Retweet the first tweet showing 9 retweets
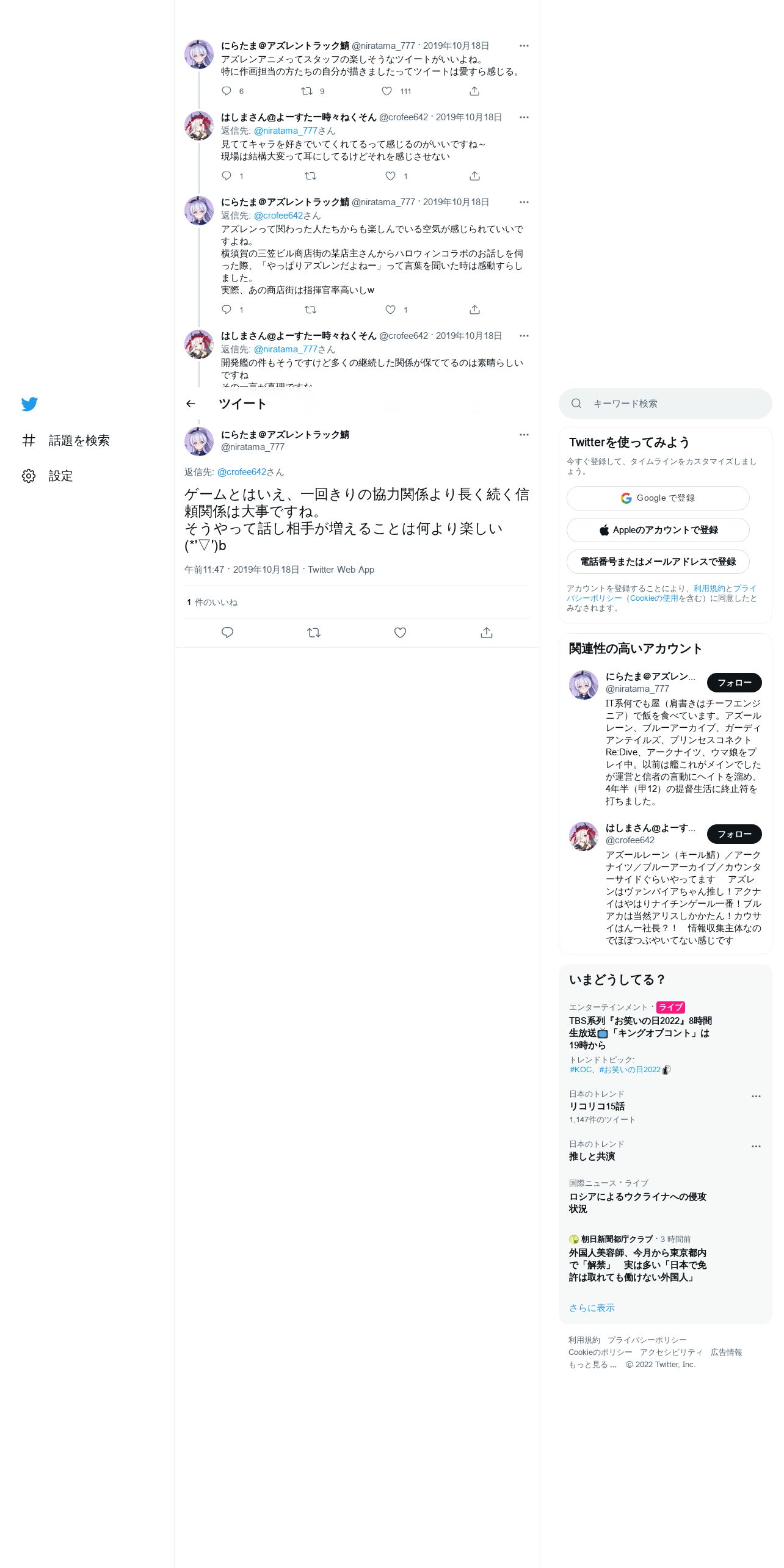Image resolution: width=784 pixels, height=1568 pixels. pos(307,91)
